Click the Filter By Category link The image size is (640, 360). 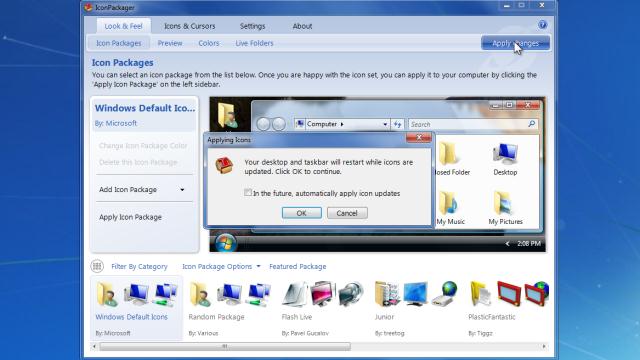(x=139, y=267)
